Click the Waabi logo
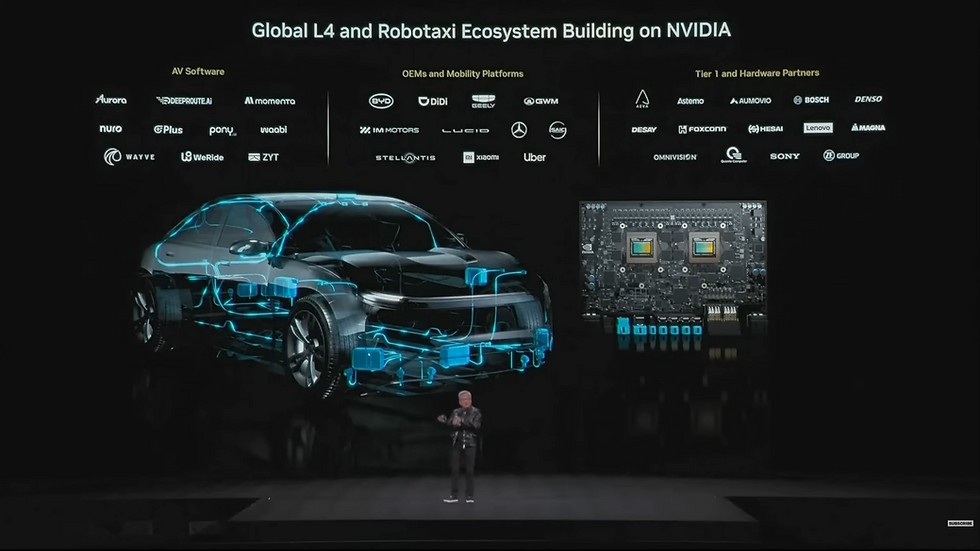Screen dimensions: 980x551 tap(274, 129)
